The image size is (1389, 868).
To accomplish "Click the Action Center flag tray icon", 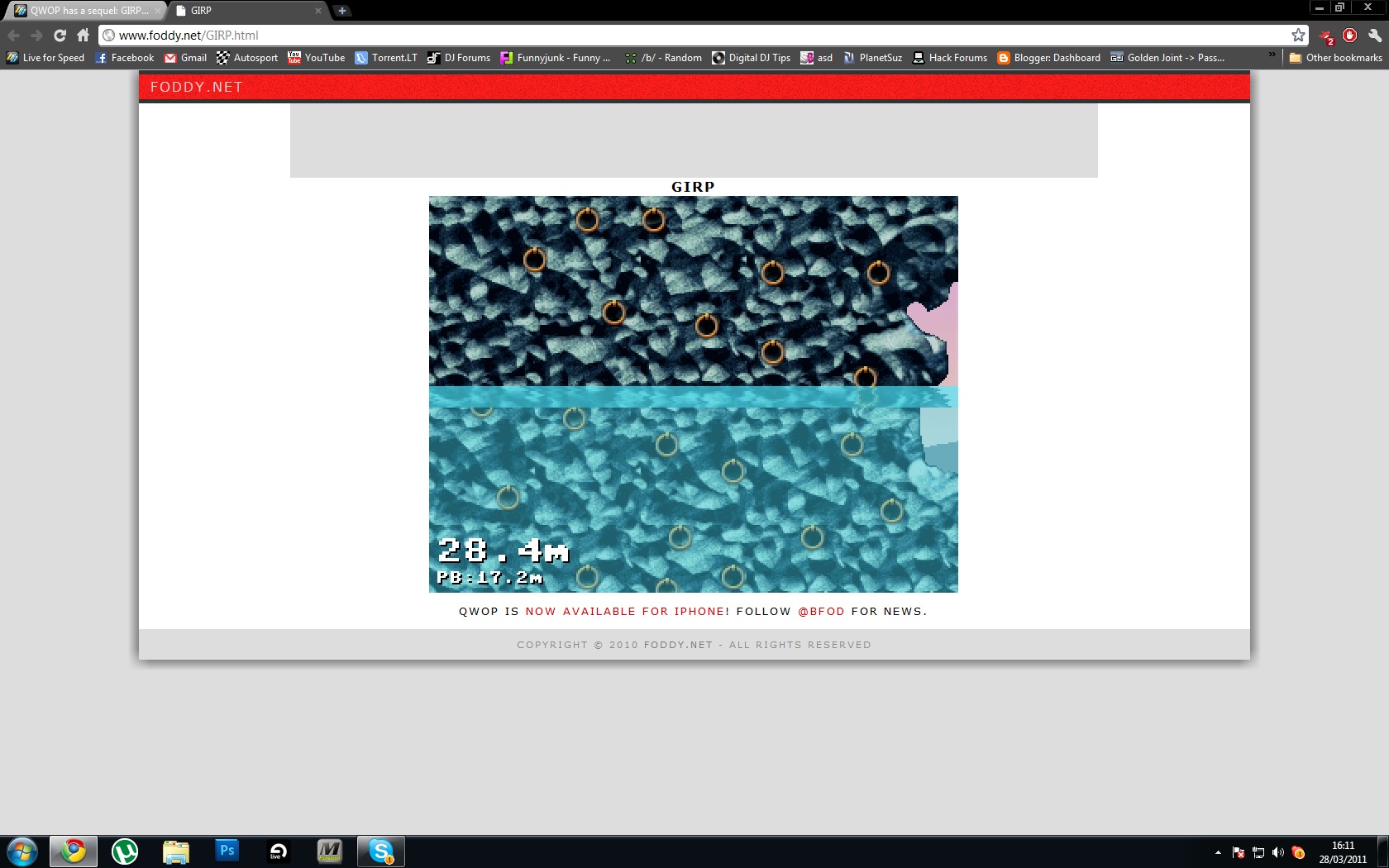I will click(1239, 852).
